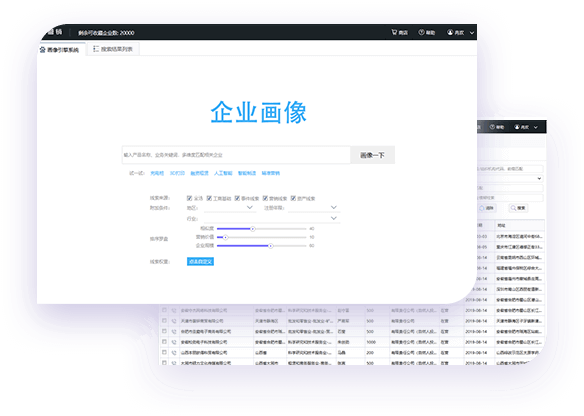The width and height of the screenshot is (584, 416).
Task: Open the 商店 shopping cart icon
Action: click(394, 32)
